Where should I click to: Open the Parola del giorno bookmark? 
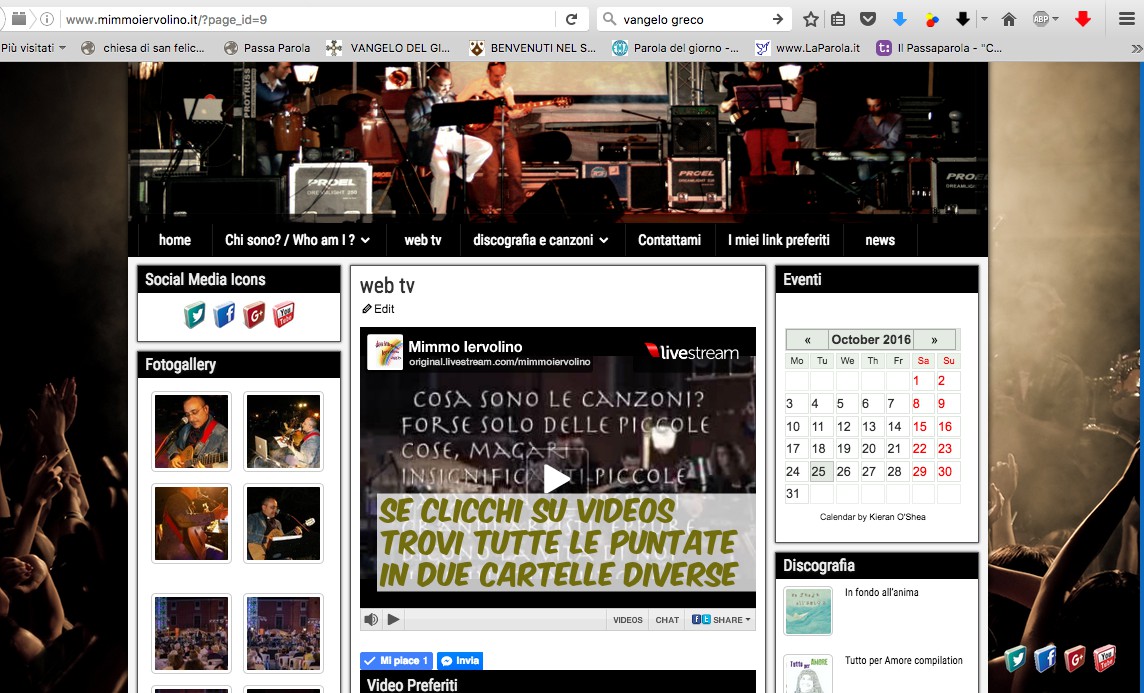point(676,48)
